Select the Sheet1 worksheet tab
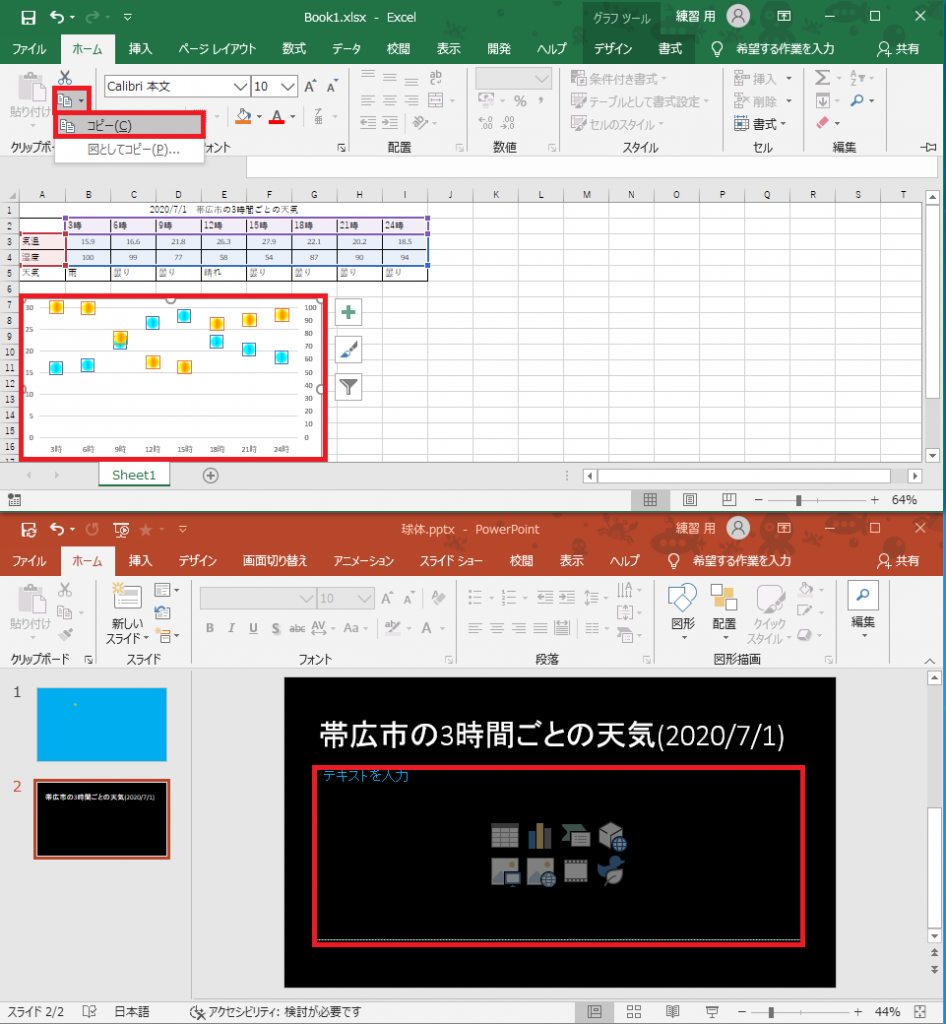This screenshot has height=1024, width=946. point(134,475)
